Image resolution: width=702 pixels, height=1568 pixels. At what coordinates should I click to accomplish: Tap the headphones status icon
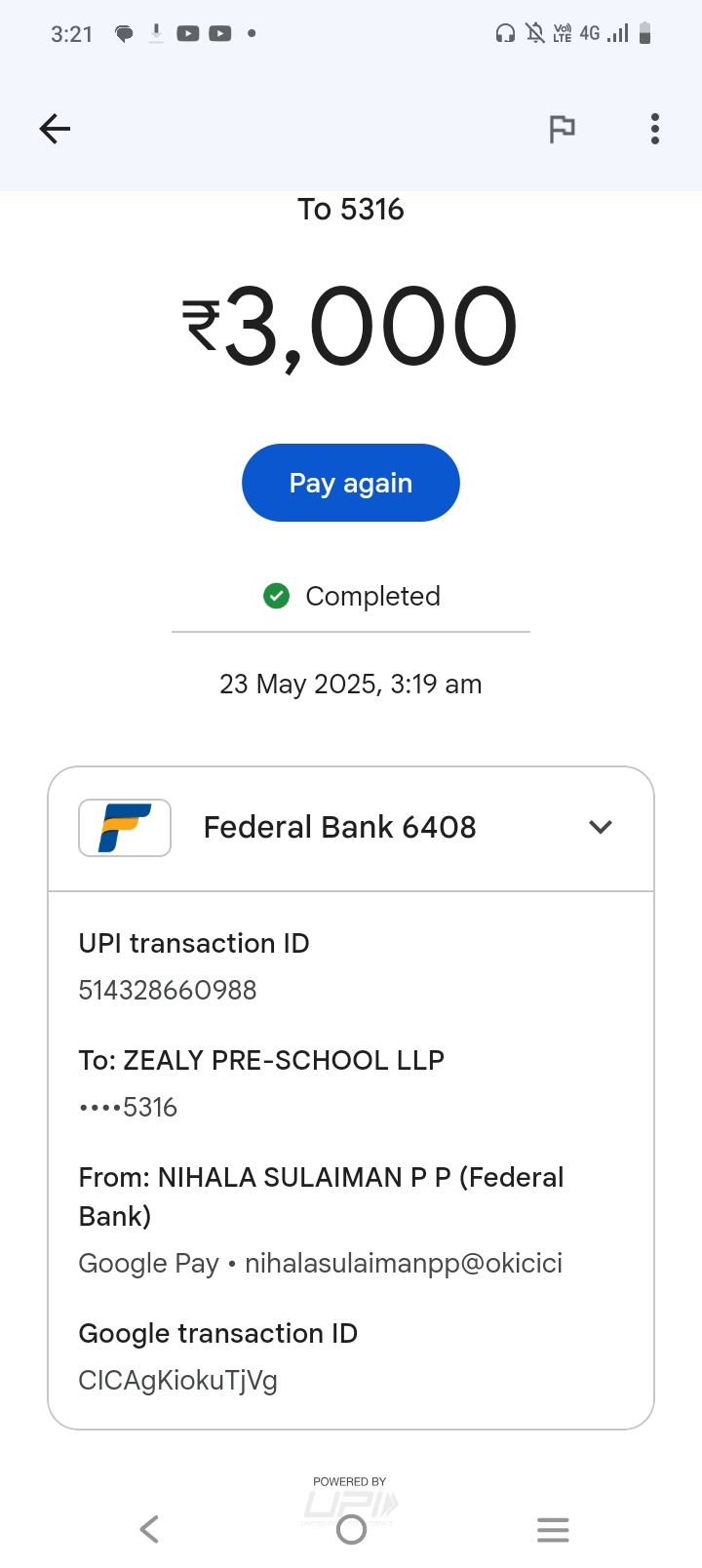[505, 34]
